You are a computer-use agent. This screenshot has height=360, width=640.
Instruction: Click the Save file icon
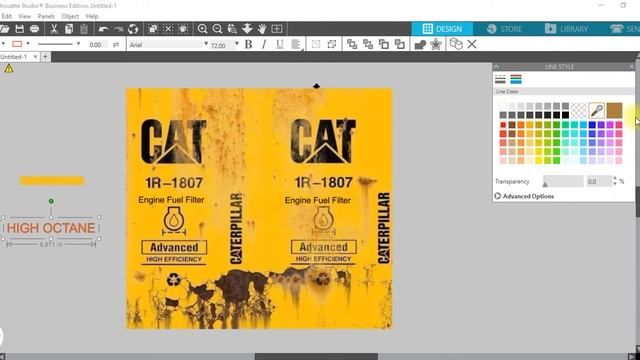tap(19, 29)
